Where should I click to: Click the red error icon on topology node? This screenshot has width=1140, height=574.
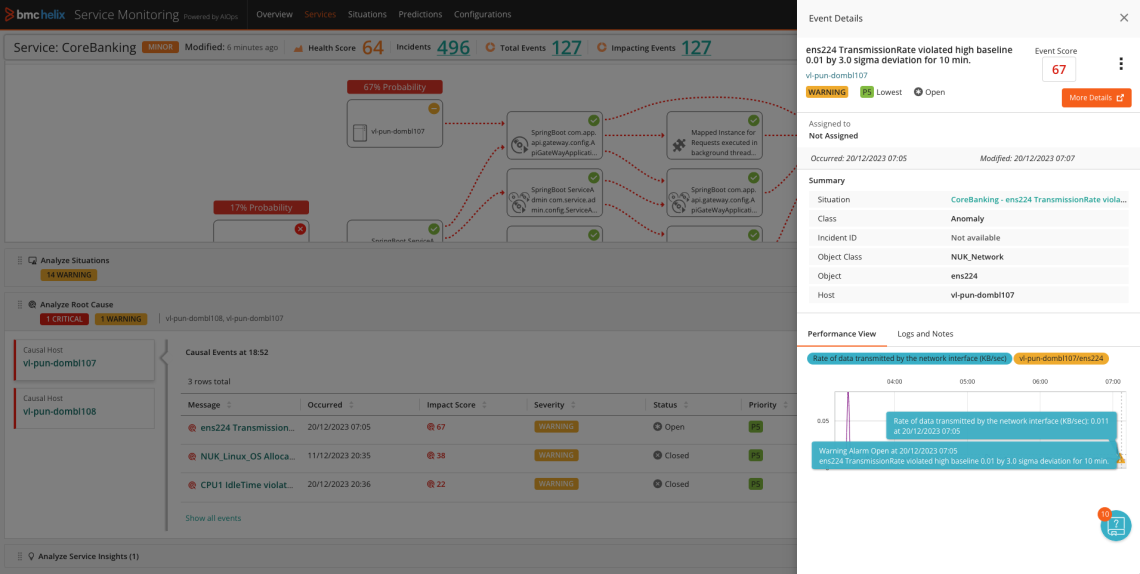tap(300, 229)
